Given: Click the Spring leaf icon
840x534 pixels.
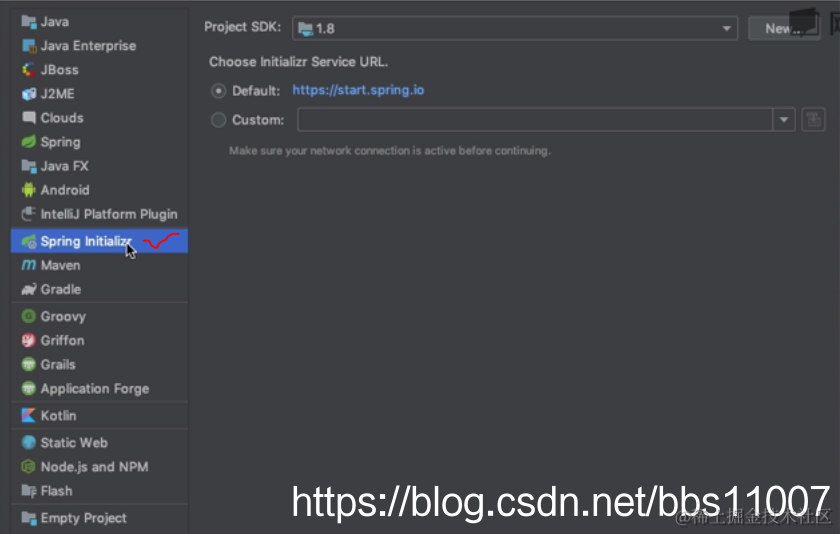Looking at the screenshot, I should pyautogui.click(x=28, y=142).
